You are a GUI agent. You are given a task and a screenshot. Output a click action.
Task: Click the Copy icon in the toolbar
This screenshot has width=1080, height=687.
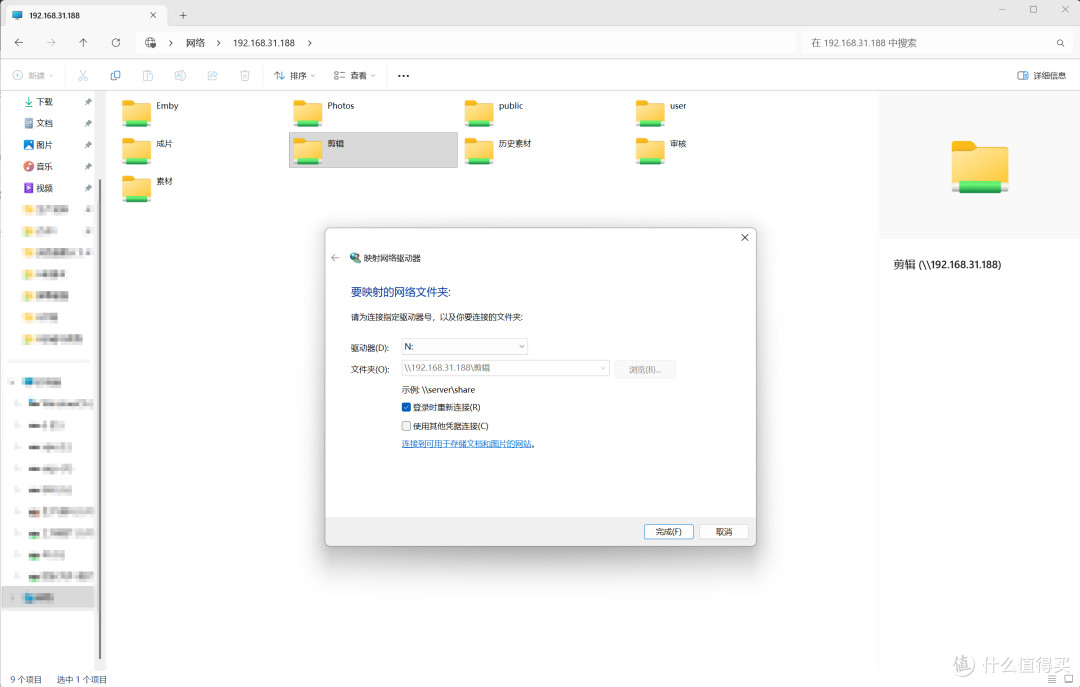115,76
